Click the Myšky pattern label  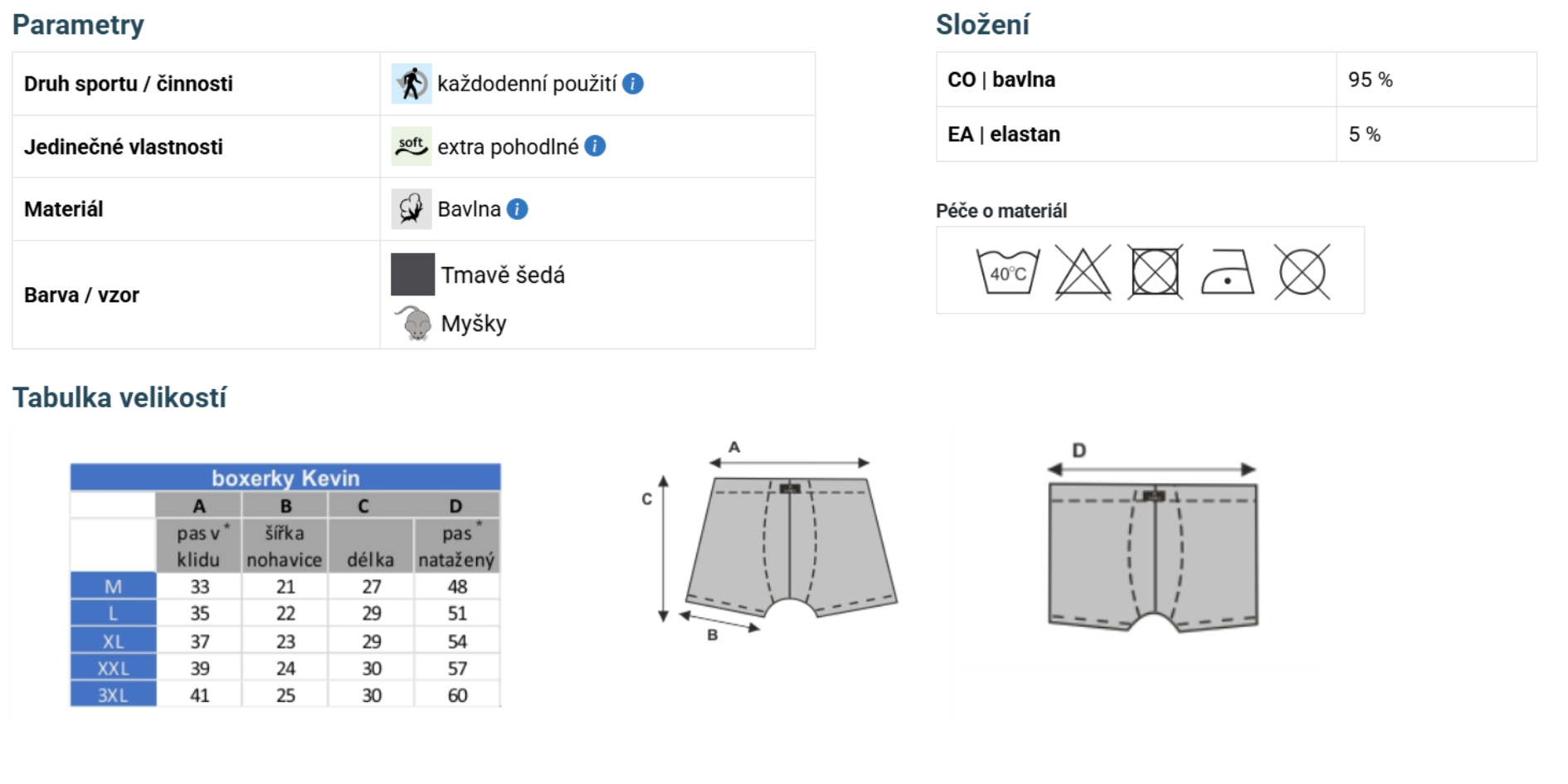coord(474,324)
